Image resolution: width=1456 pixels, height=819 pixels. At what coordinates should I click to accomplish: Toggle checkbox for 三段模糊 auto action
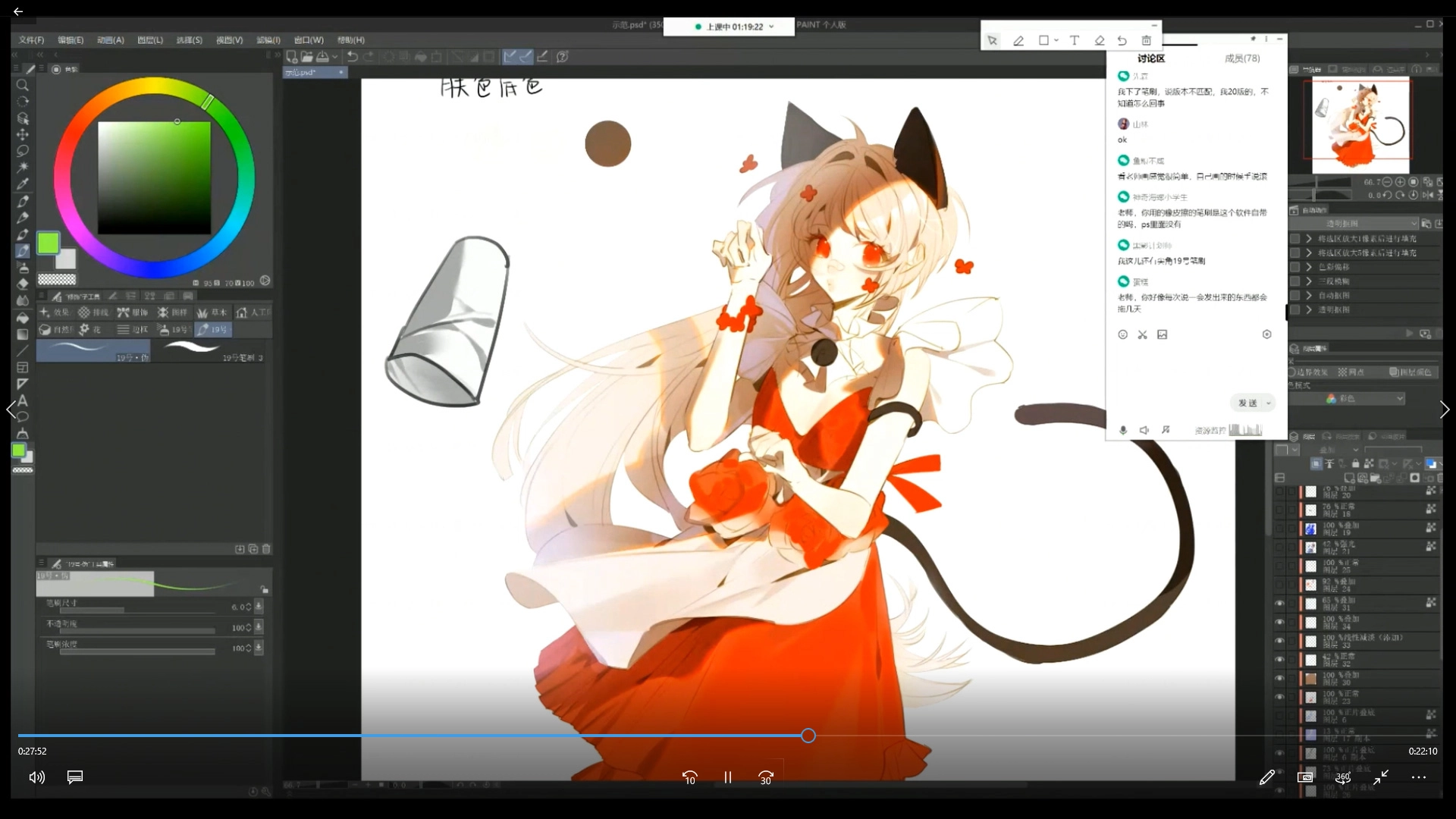[x=1295, y=281]
